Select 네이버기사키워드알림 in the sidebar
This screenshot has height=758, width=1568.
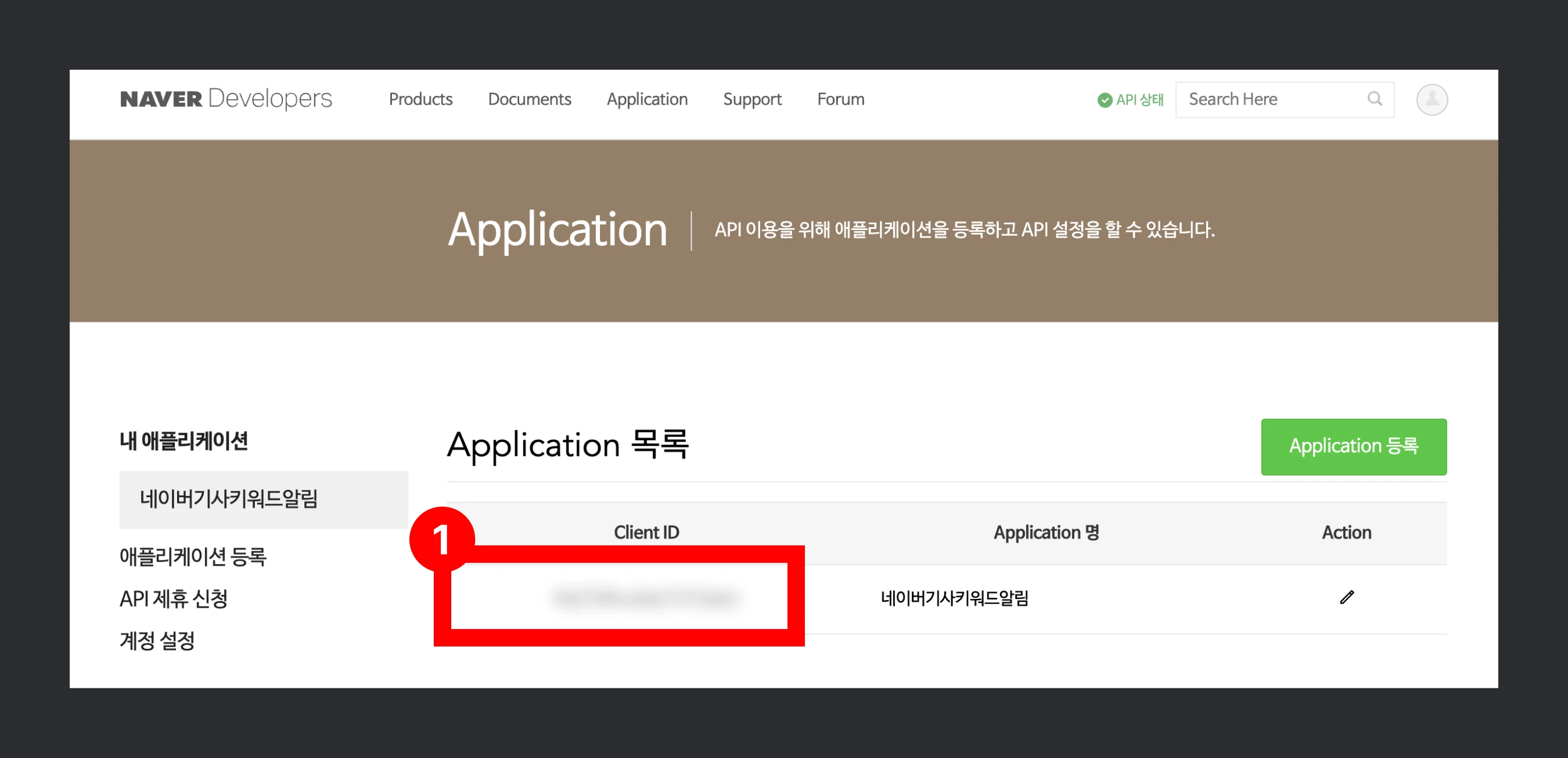coord(229,498)
